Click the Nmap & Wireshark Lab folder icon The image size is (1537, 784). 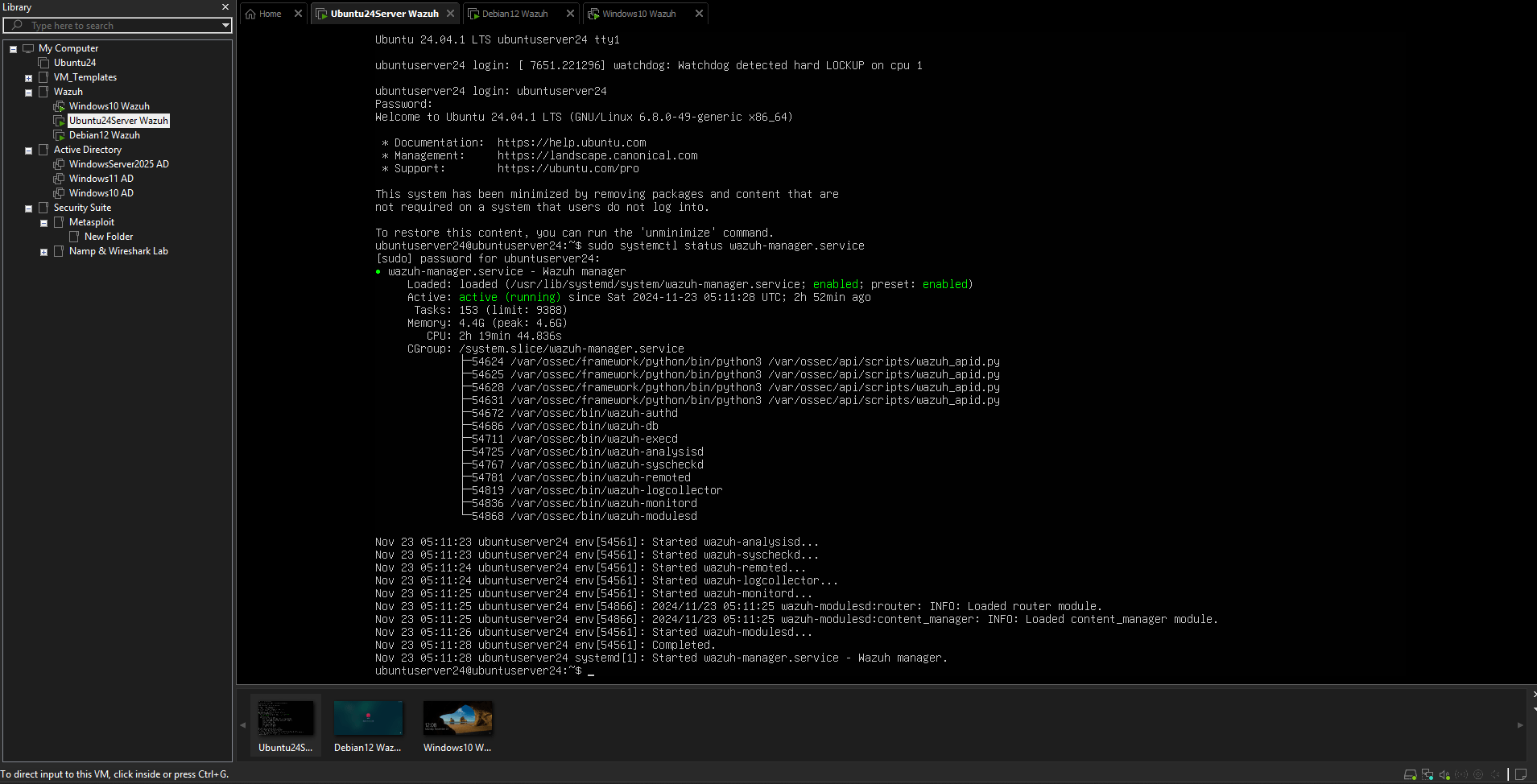[x=59, y=251]
